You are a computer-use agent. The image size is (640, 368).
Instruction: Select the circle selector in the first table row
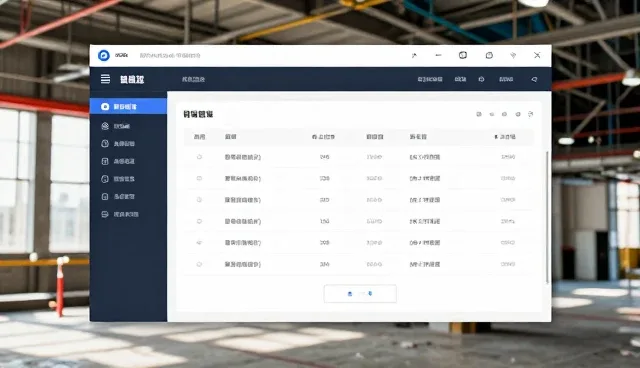click(199, 157)
